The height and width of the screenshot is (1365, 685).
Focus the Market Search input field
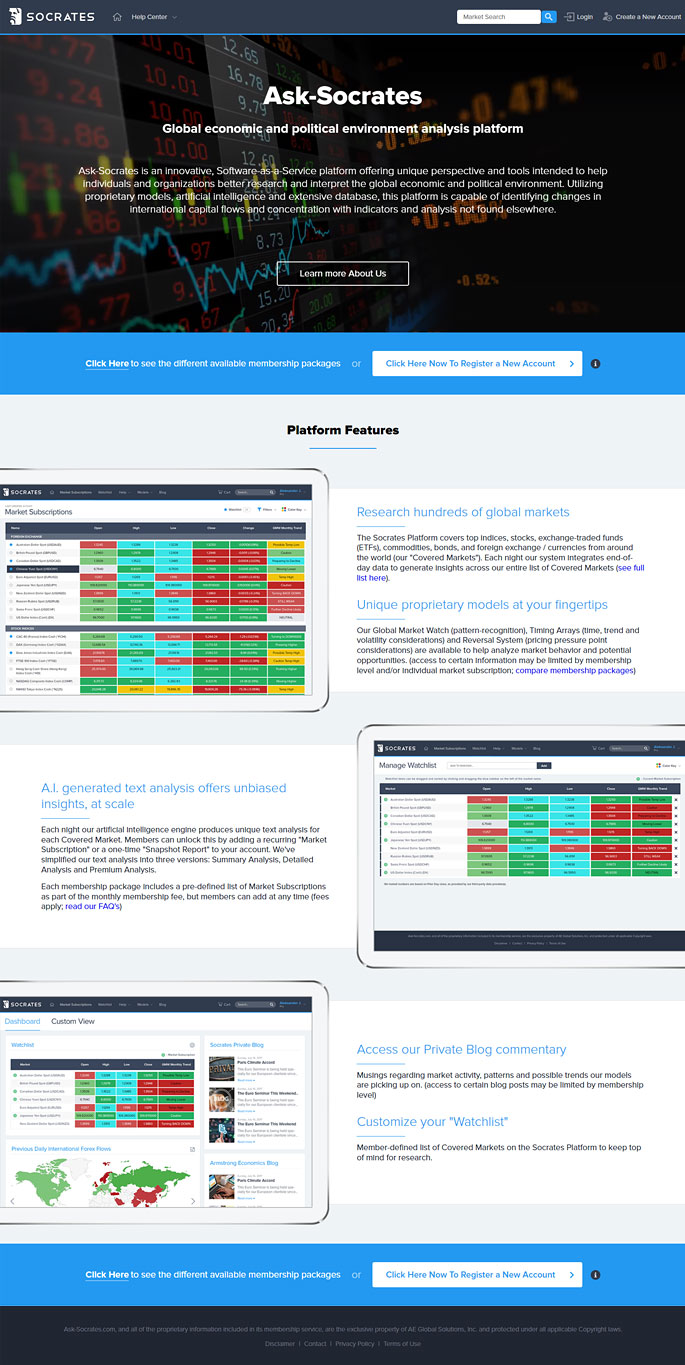click(x=499, y=17)
